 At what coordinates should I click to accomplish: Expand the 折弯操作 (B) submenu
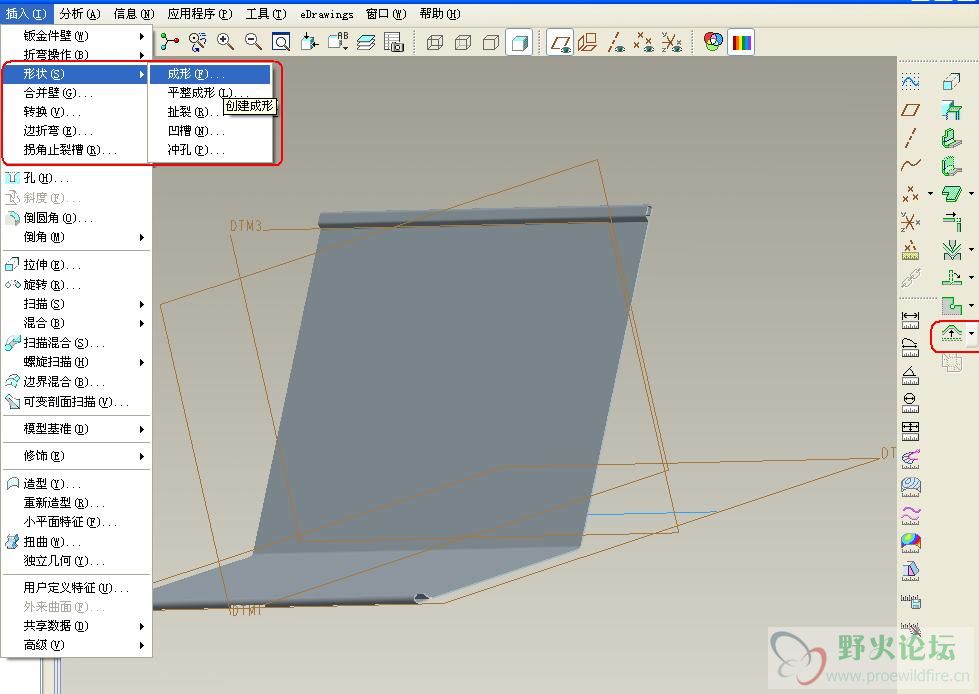pyautogui.click(x=76, y=55)
